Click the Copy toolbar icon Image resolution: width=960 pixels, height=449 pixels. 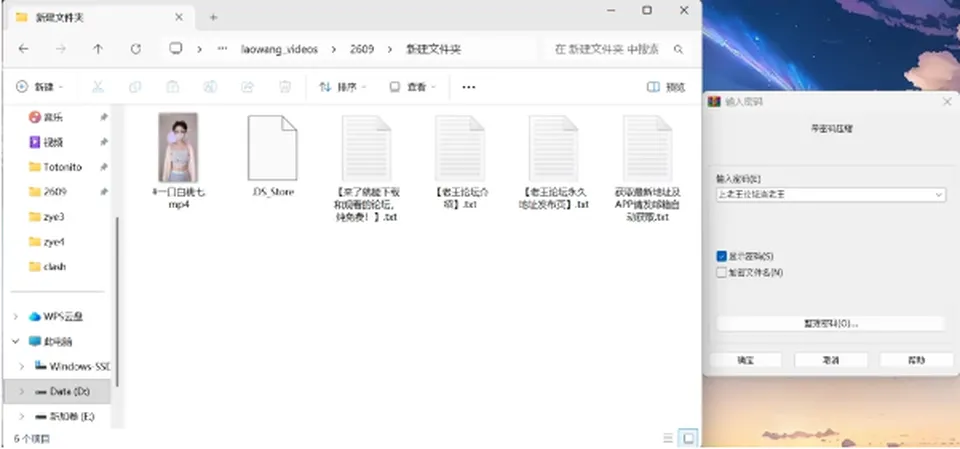click(135, 87)
